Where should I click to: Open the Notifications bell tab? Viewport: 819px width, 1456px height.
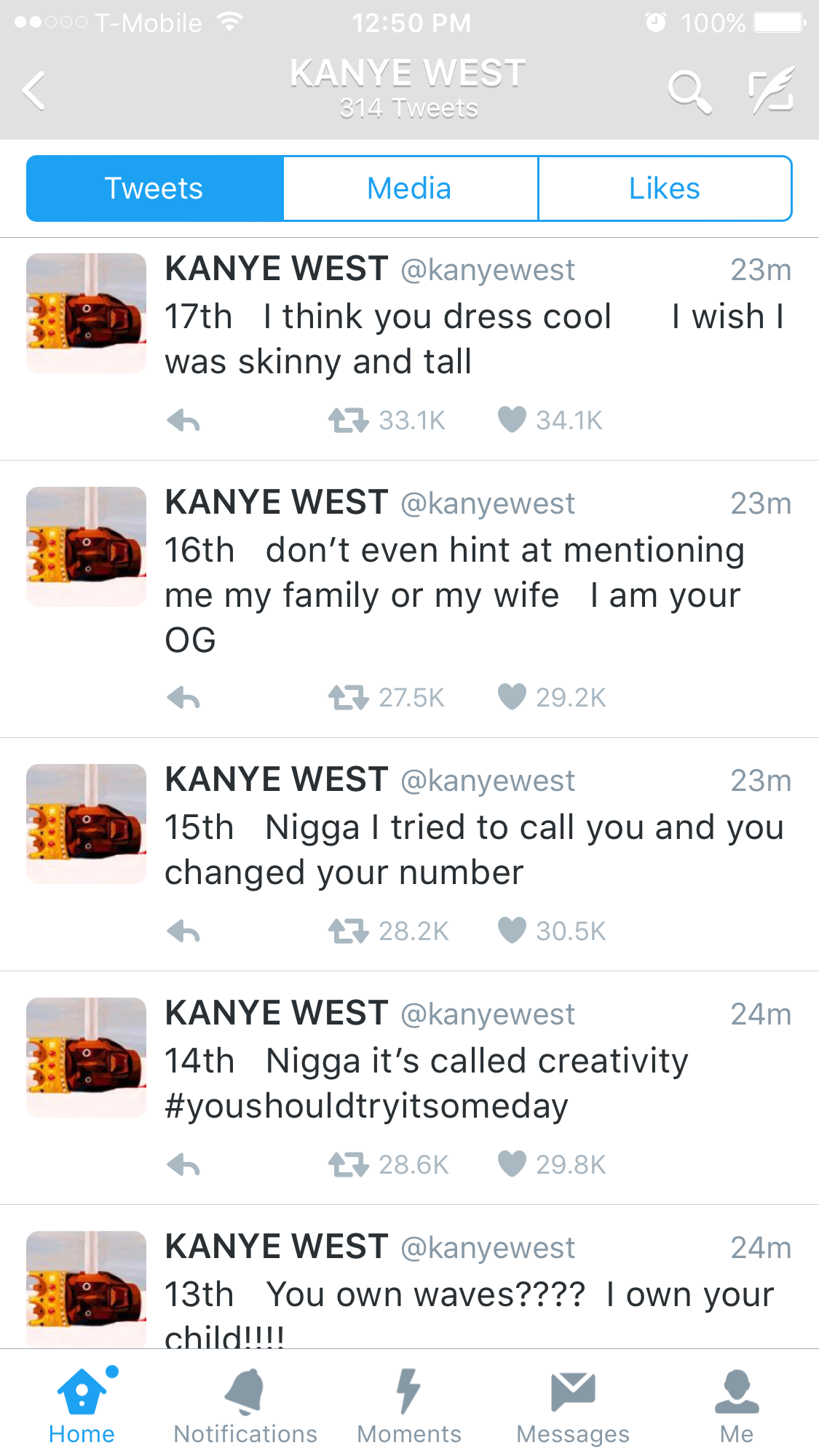point(245,1406)
